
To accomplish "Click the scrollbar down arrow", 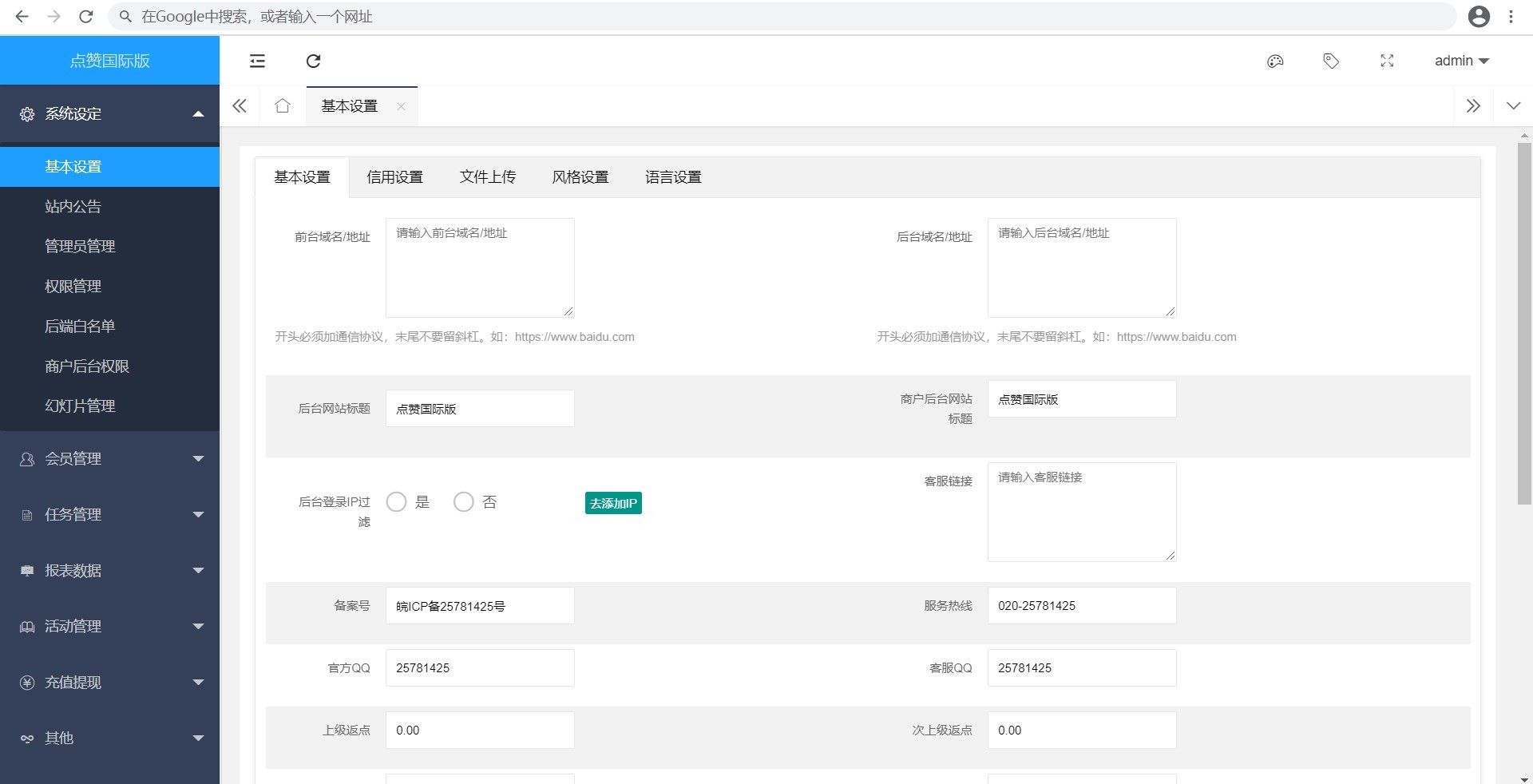I will pyautogui.click(x=1524, y=779).
